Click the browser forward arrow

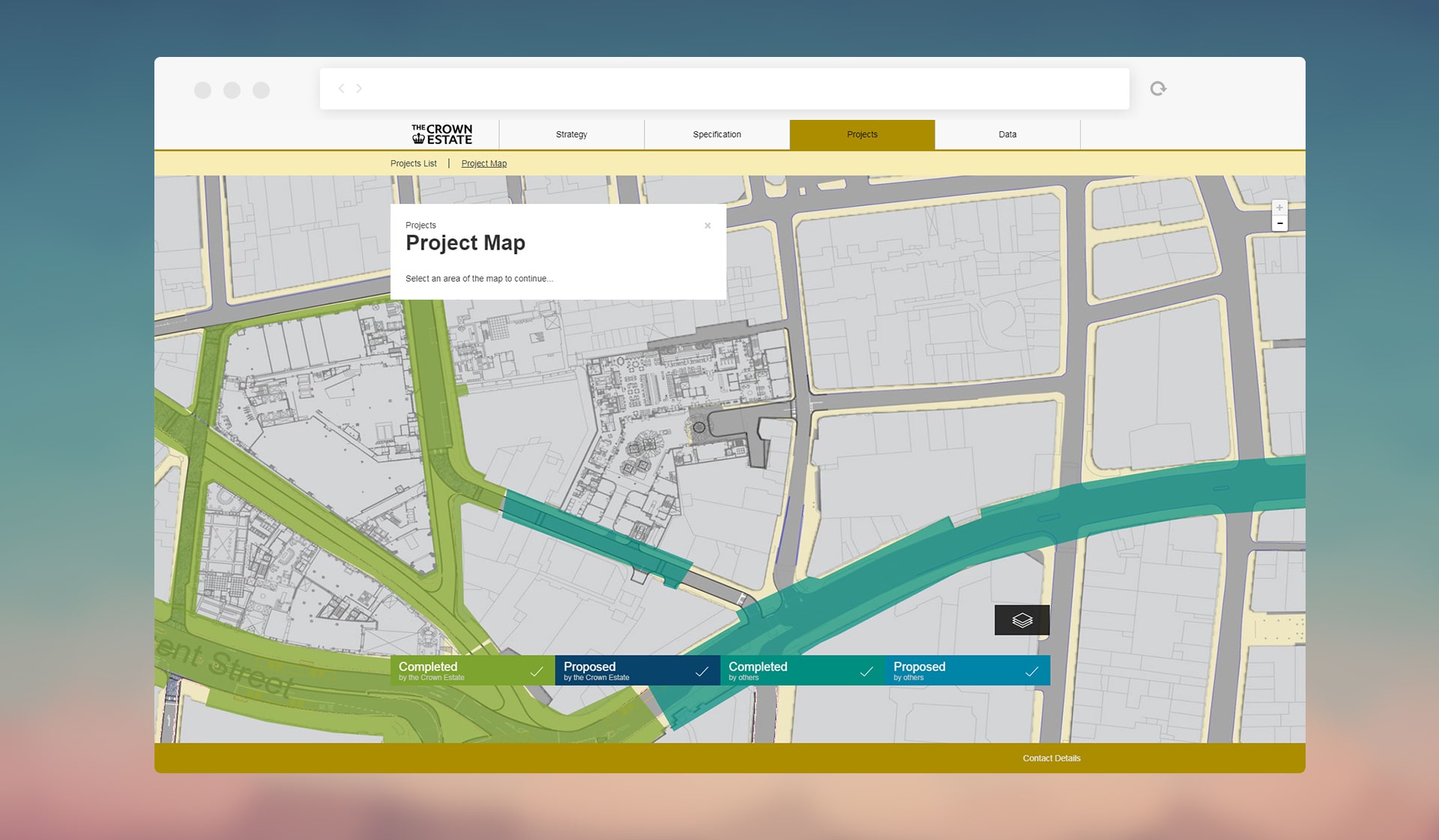pyautogui.click(x=359, y=88)
